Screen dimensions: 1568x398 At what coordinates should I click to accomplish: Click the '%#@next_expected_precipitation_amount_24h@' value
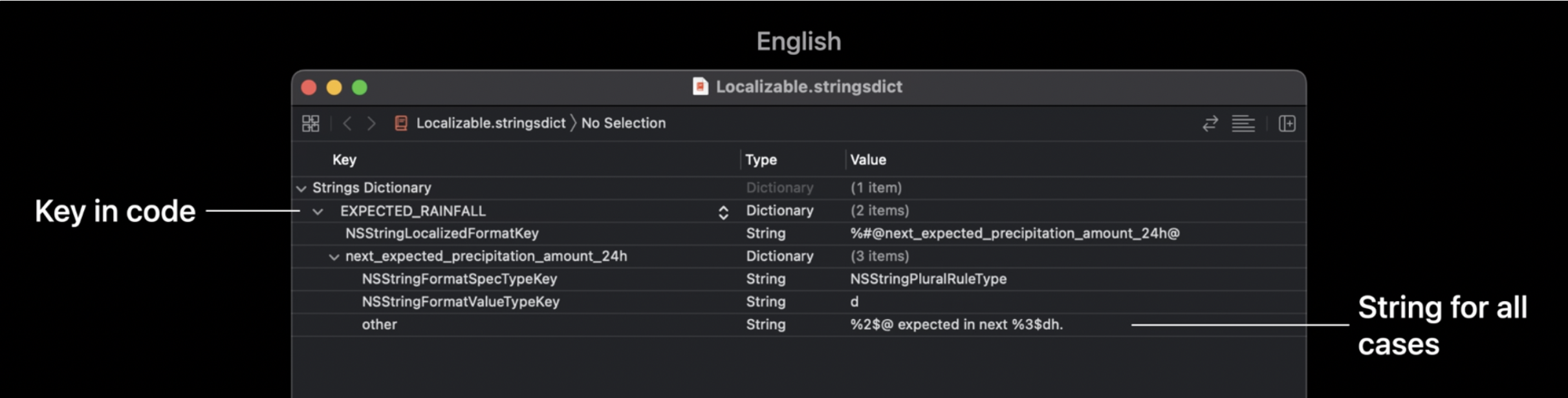pos(1015,233)
